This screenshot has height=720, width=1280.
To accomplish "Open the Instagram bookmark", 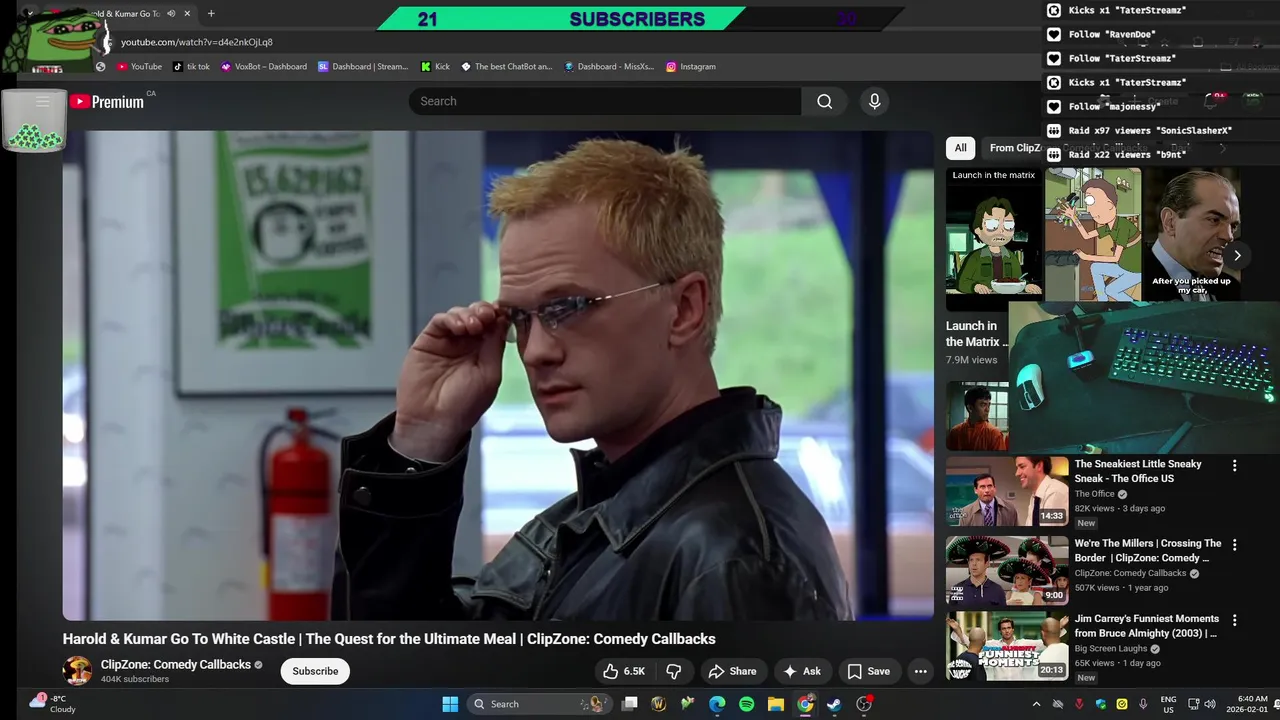I will point(691,67).
